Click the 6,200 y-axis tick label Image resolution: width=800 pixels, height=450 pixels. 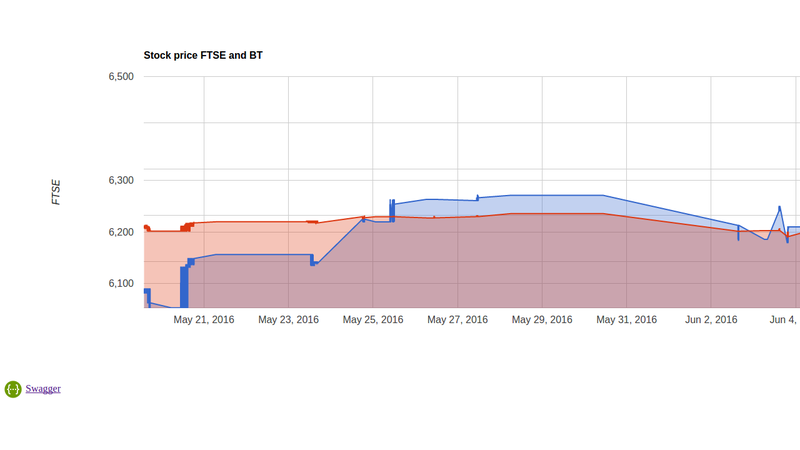coord(120,233)
